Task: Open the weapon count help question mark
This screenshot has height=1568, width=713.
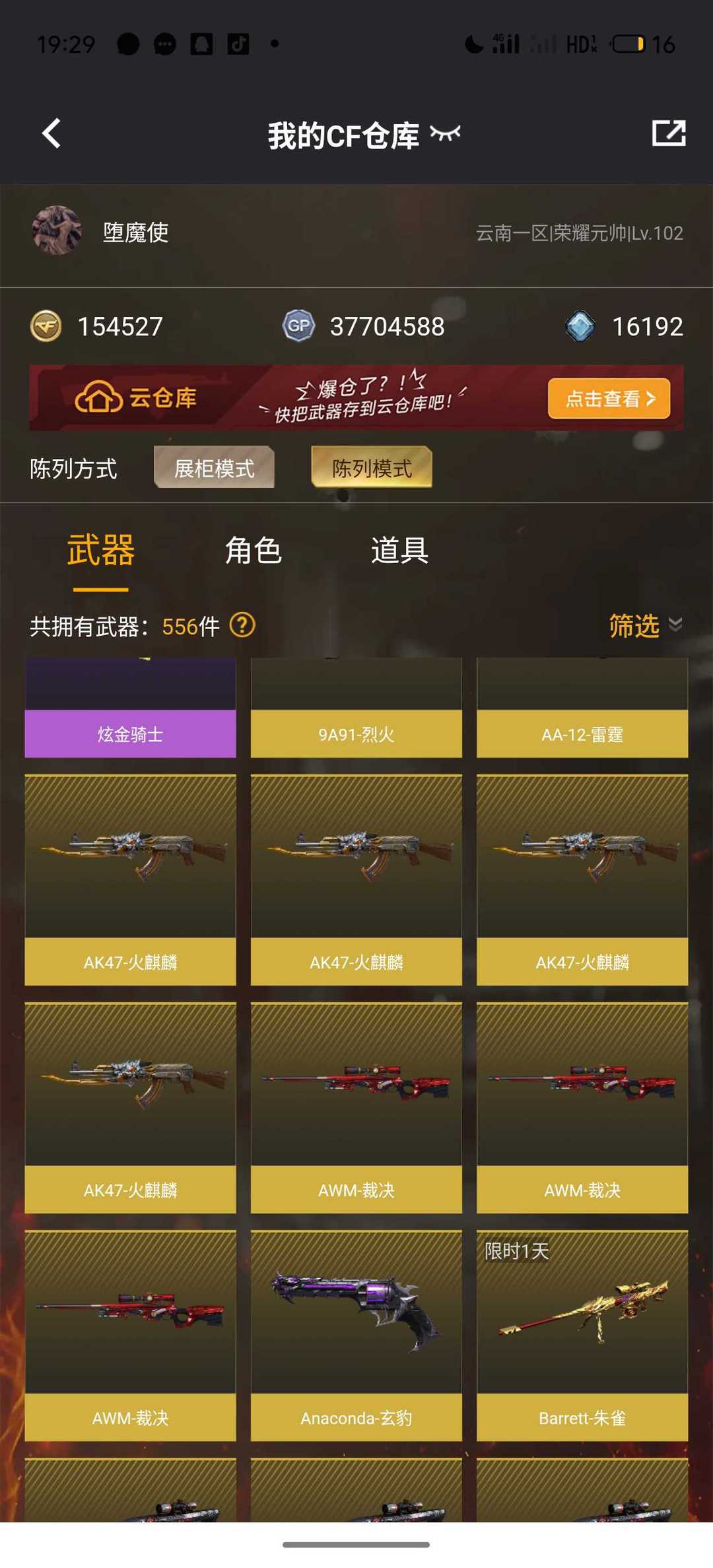Action: tap(242, 625)
